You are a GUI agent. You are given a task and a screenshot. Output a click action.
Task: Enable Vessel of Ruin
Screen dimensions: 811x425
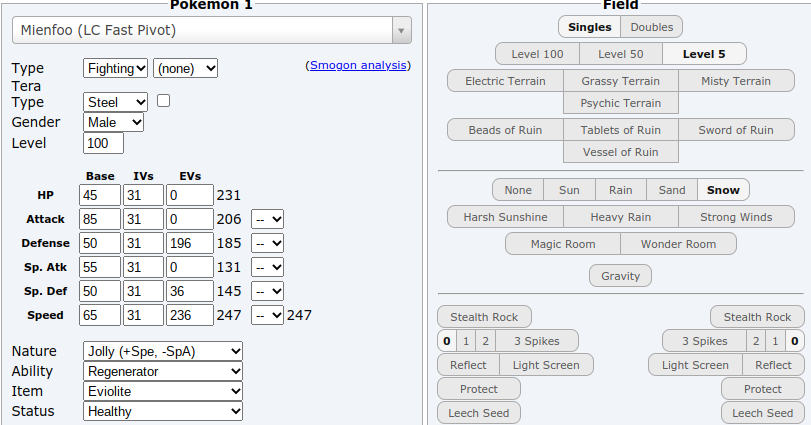[x=621, y=152]
